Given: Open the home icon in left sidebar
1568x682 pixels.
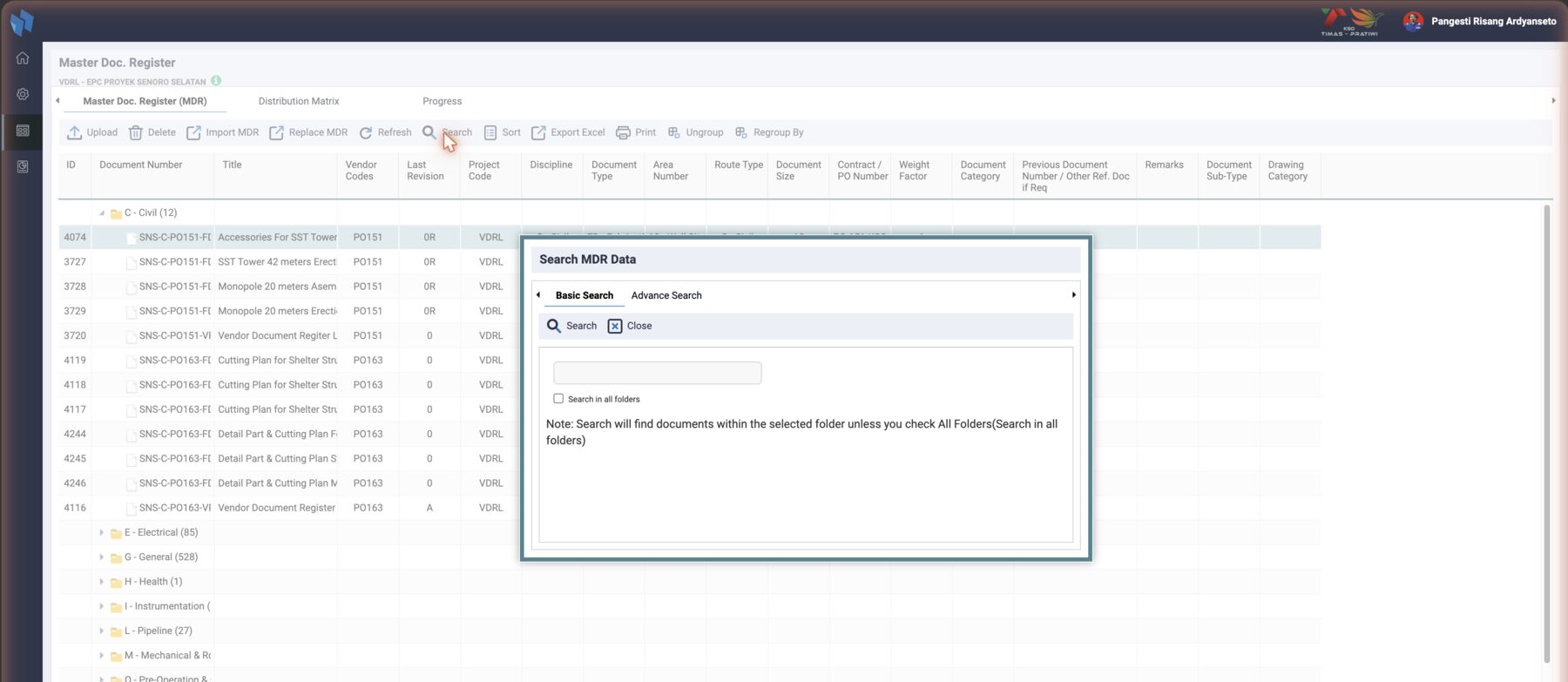Looking at the screenshot, I should [x=23, y=58].
